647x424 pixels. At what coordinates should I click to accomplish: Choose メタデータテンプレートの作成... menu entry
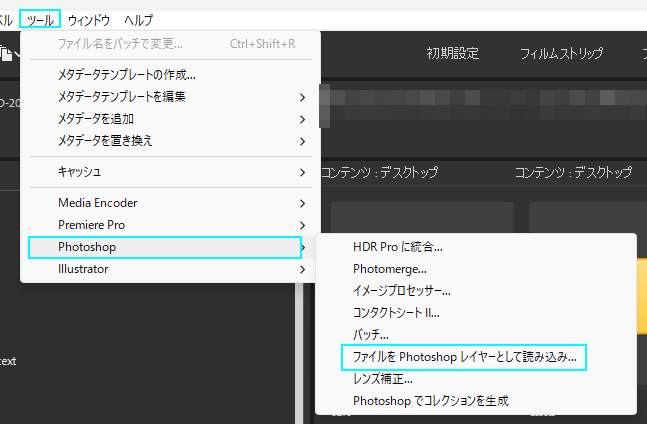pyautogui.click(x=170, y=75)
